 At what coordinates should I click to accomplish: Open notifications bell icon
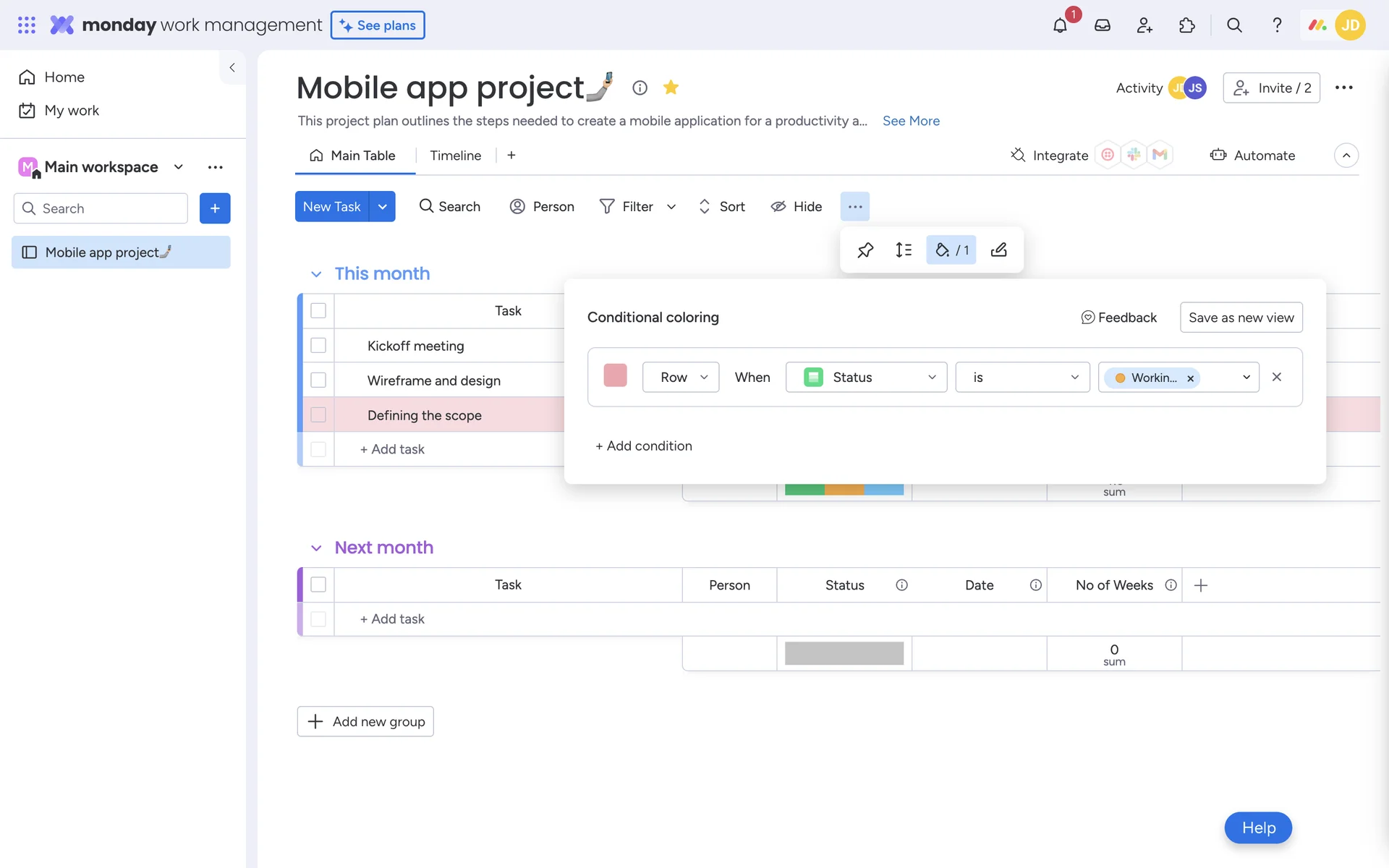pos(1060,25)
